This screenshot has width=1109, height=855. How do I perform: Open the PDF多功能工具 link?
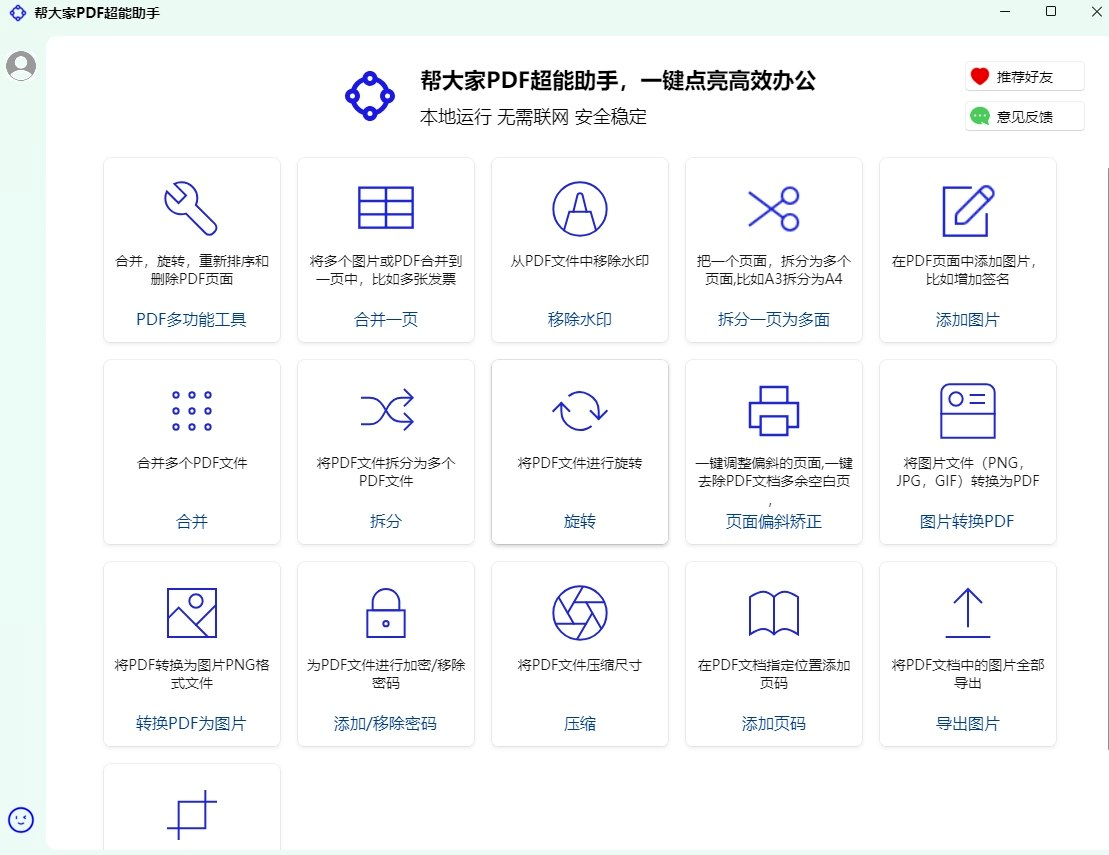coord(191,320)
